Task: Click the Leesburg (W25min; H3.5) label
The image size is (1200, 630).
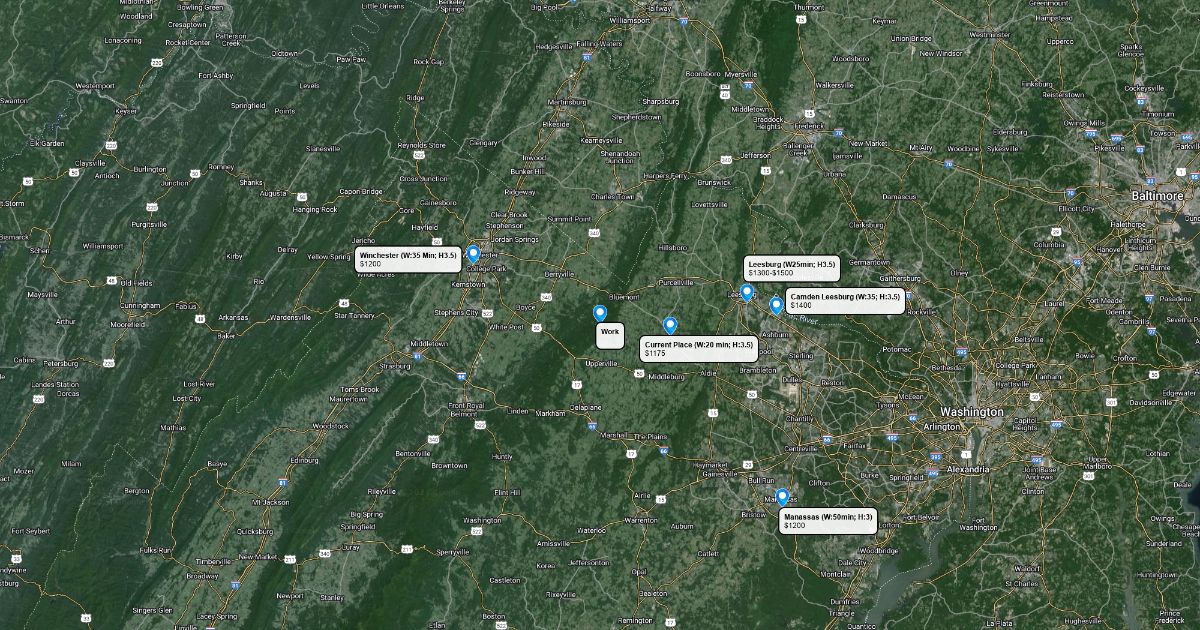Action: tap(792, 268)
